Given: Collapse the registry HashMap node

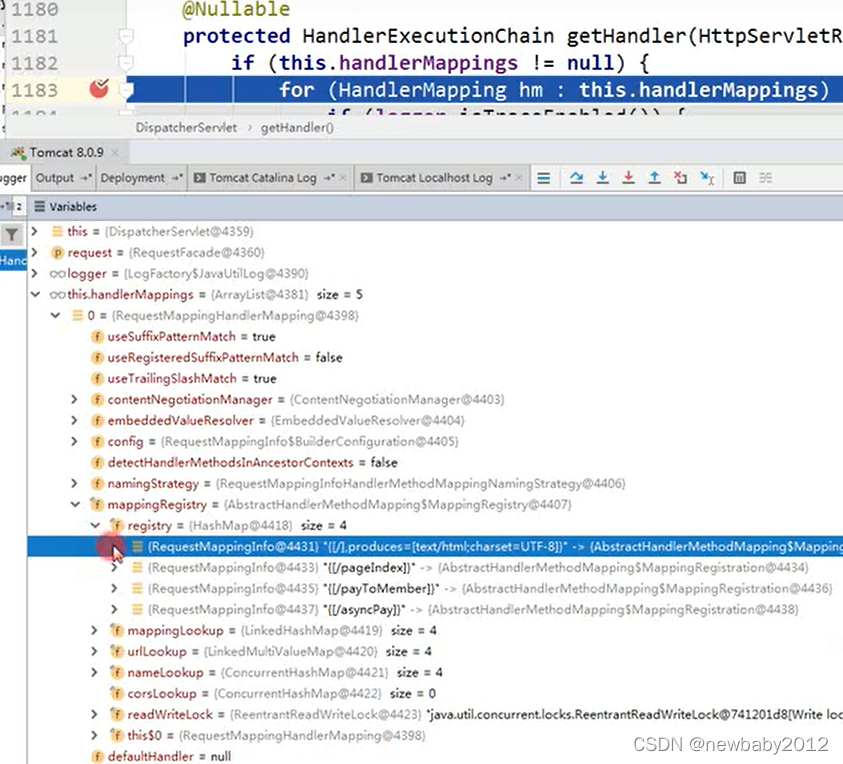Looking at the screenshot, I should (x=95, y=525).
